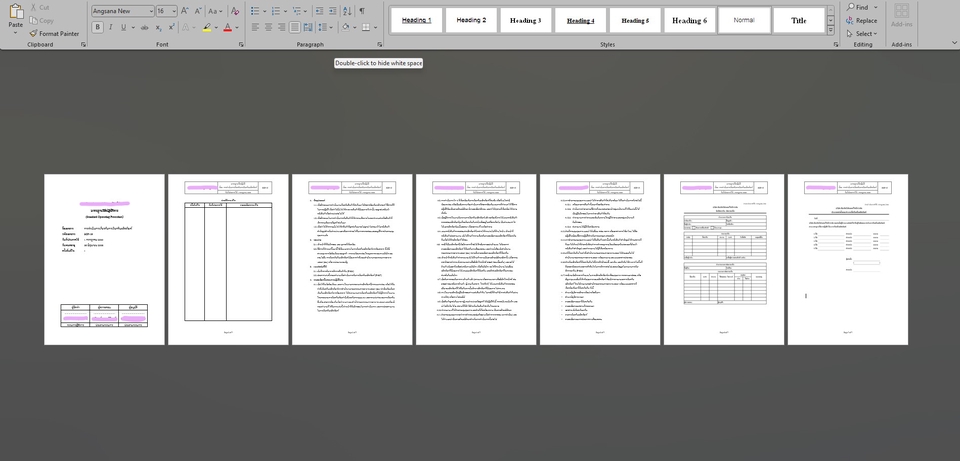
Task: Click Find in Editing group
Action: (x=858, y=7)
